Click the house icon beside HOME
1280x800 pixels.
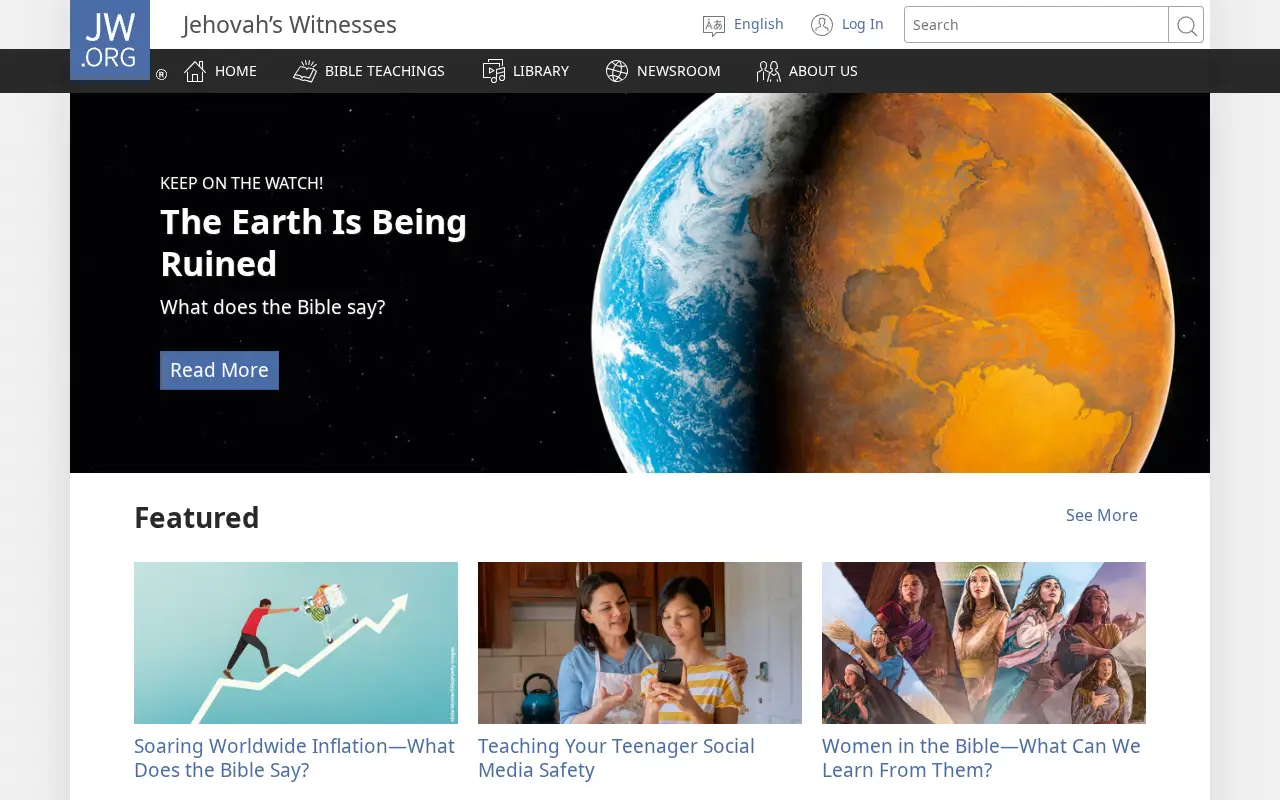195,71
